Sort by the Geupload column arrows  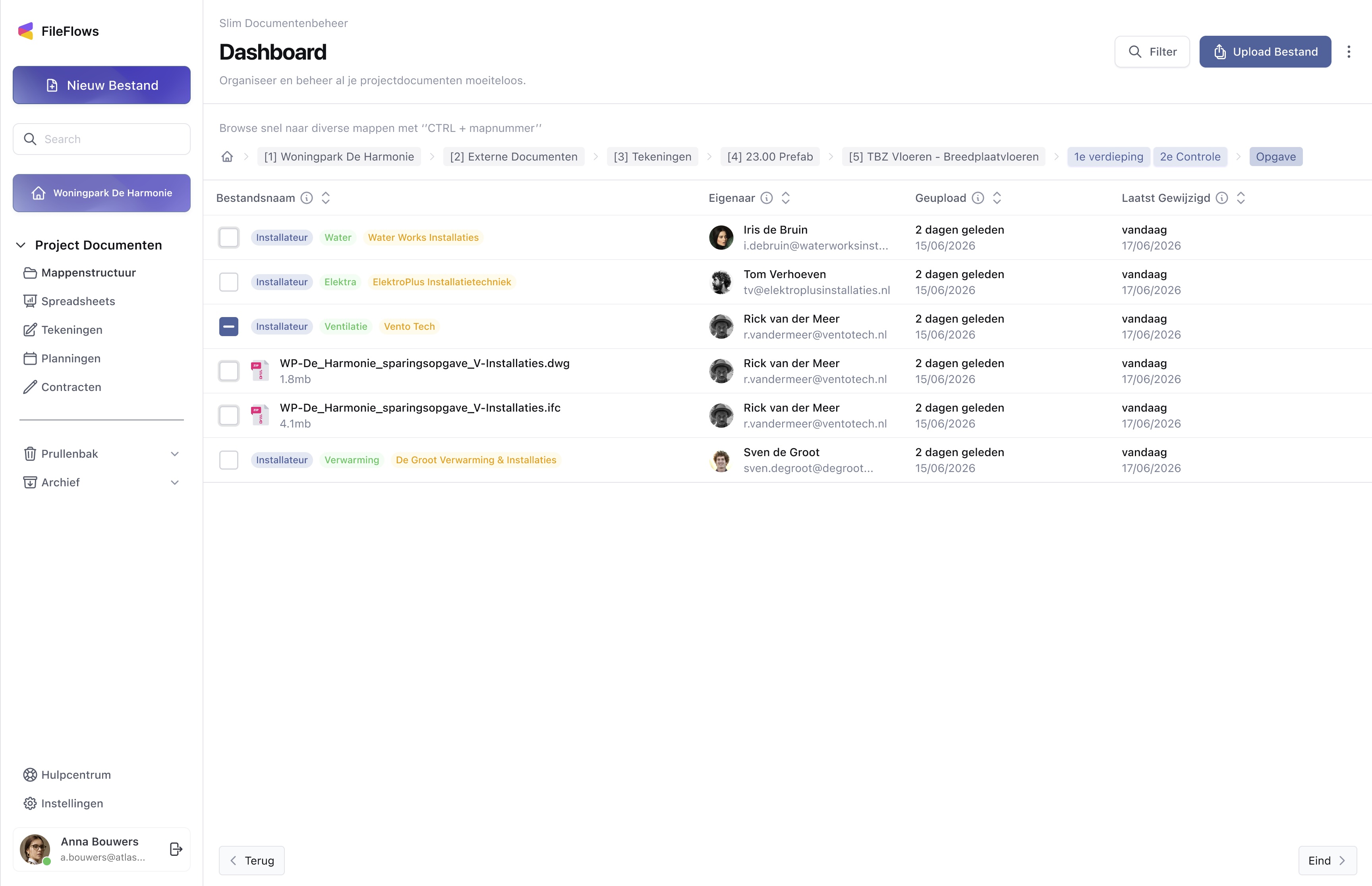coord(997,198)
